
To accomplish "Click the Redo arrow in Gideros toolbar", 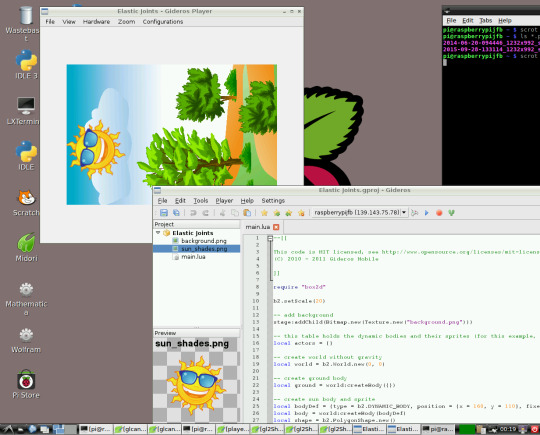I will pos(206,213).
